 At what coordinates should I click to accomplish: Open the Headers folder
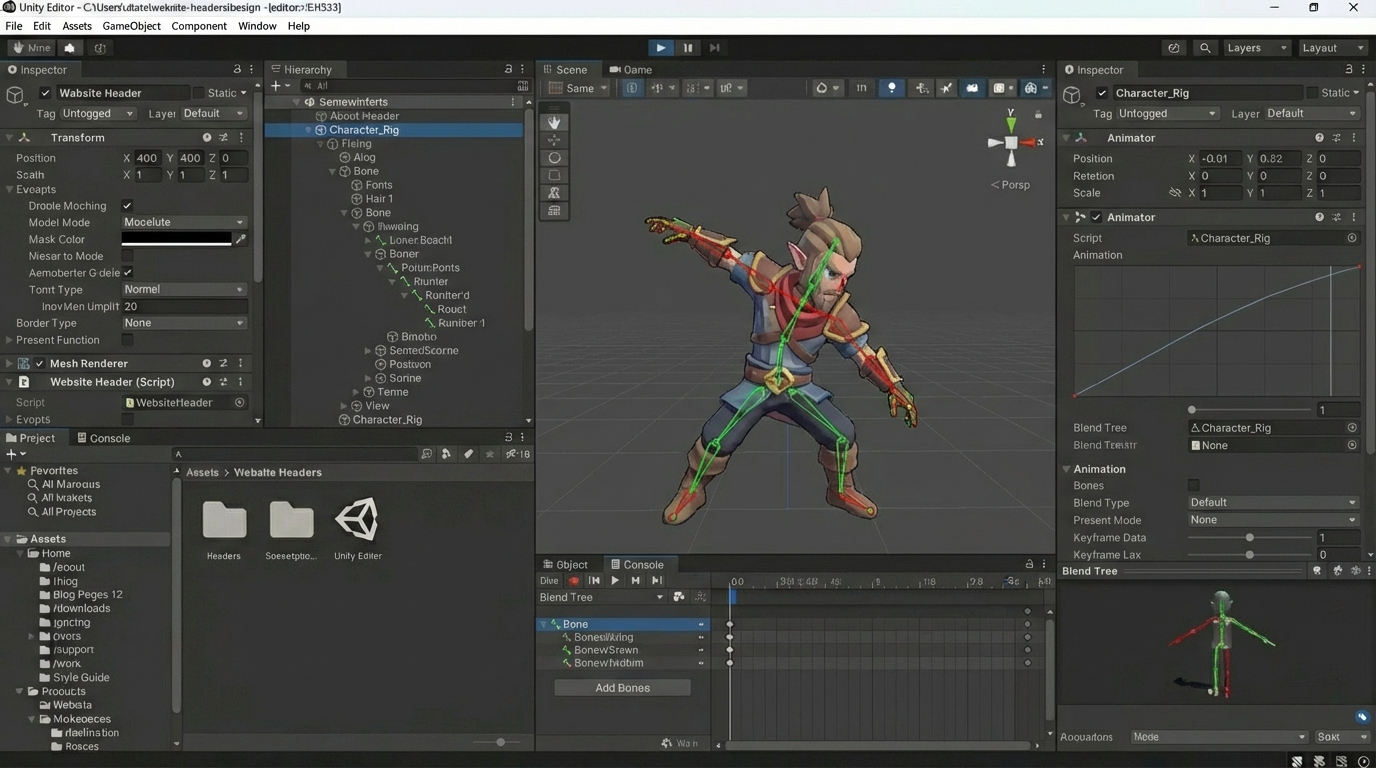[224, 520]
